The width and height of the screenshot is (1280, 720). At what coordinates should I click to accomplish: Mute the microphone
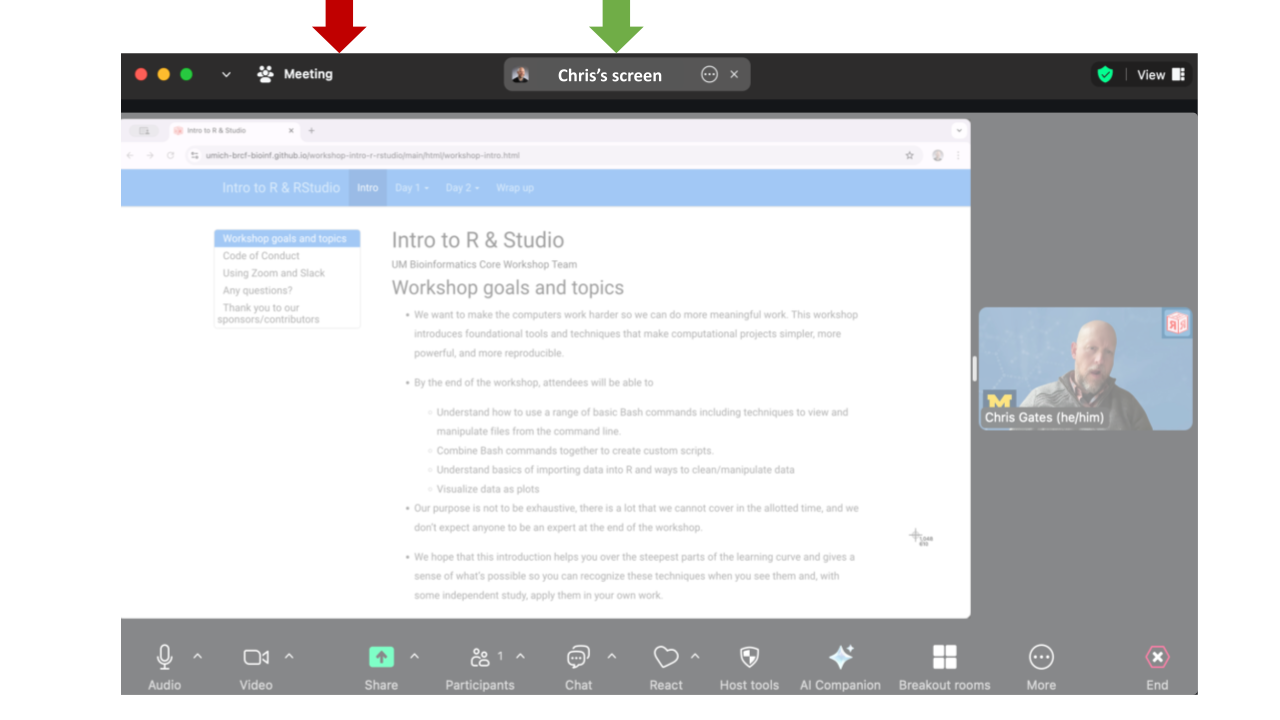[163, 657]
